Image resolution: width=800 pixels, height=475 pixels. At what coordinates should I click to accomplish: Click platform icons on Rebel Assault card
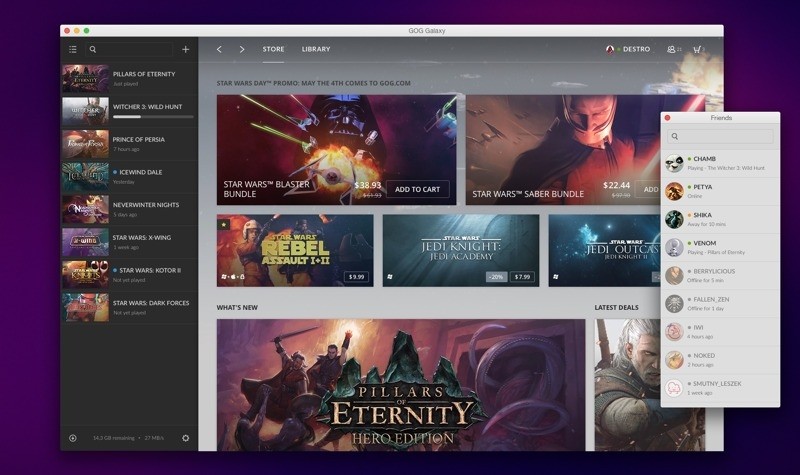coord(233,277)
